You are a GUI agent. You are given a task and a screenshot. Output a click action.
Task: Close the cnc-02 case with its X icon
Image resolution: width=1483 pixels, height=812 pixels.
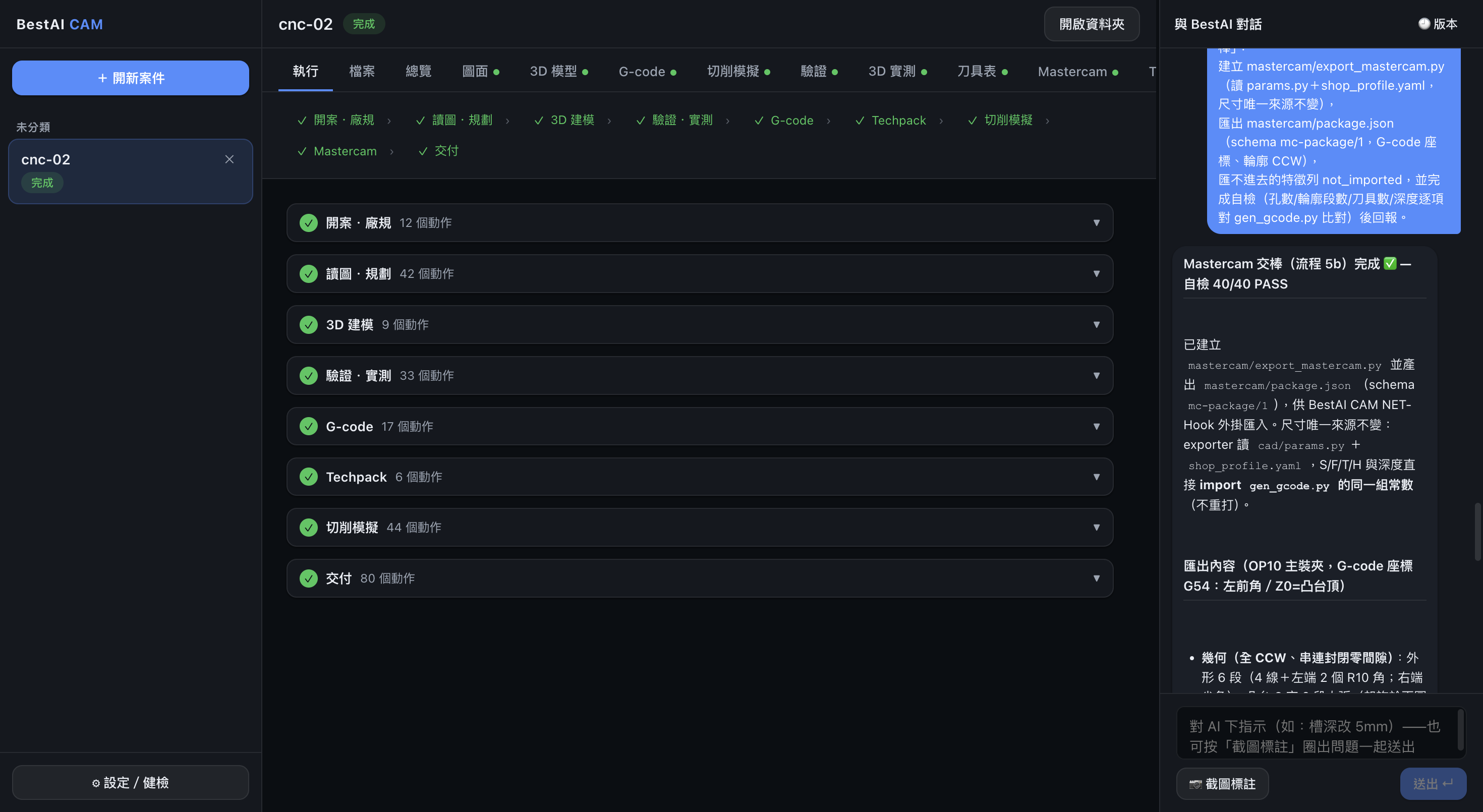point(229,159)
